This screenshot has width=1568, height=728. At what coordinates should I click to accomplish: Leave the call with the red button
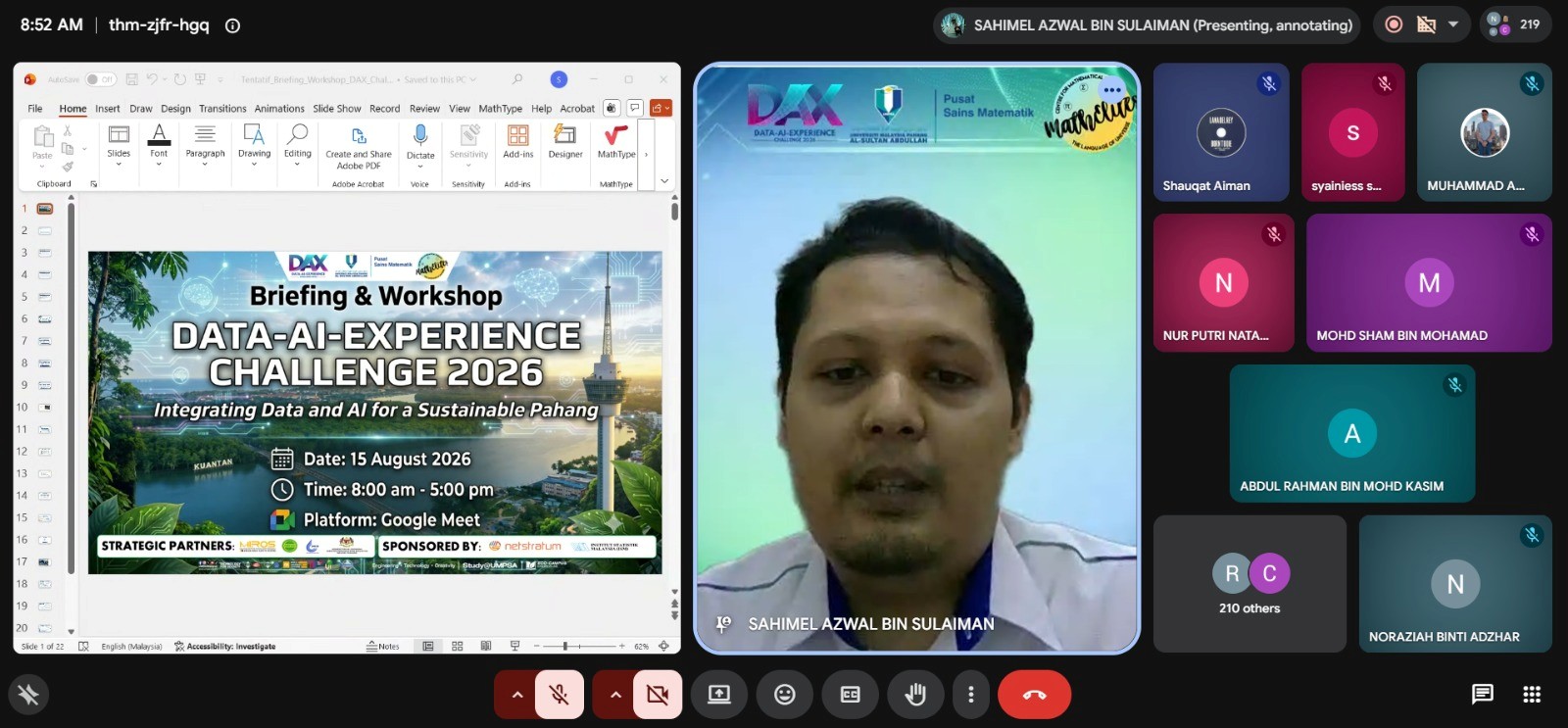click(1034, 695)
